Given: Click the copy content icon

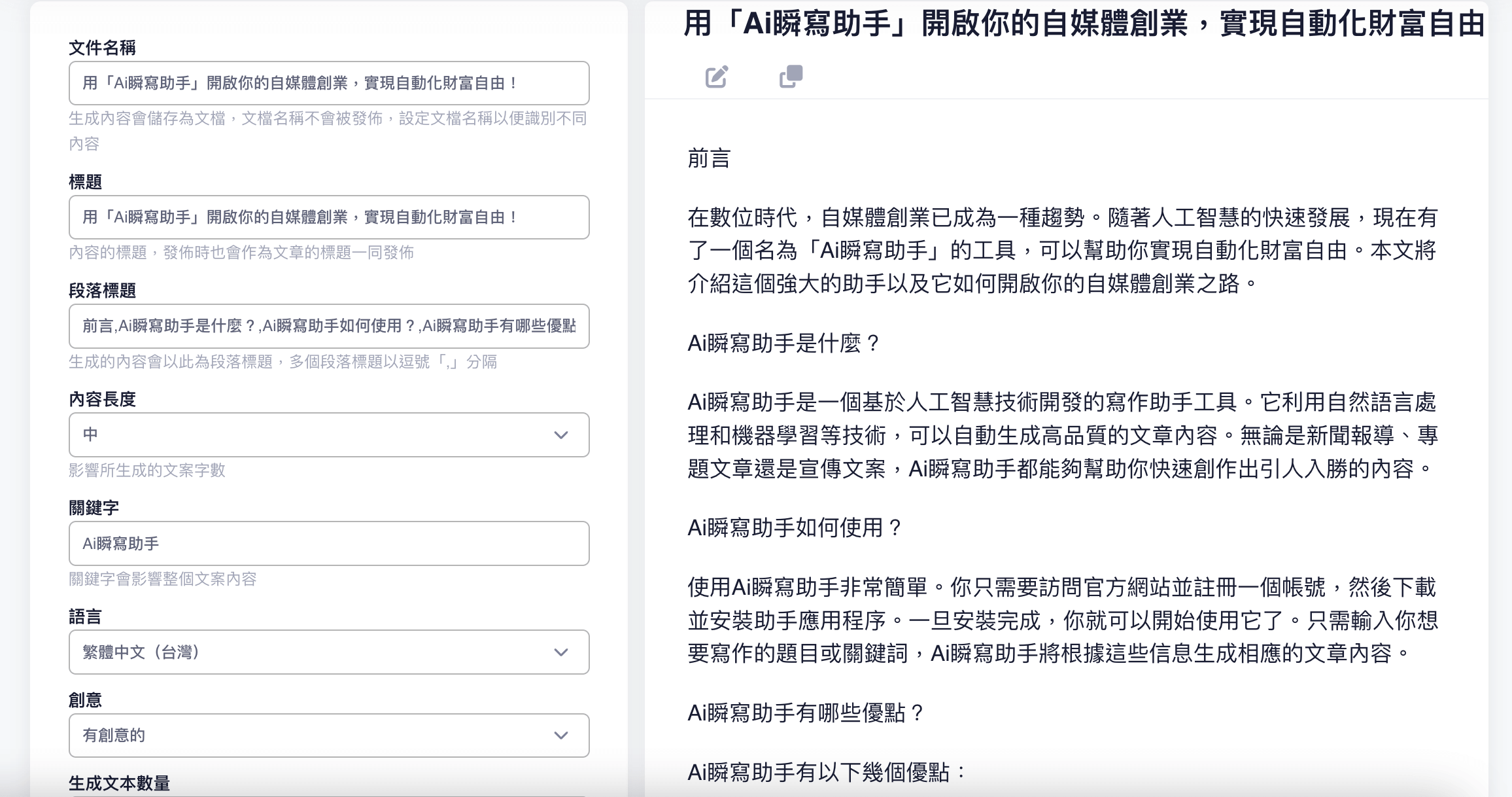Looking at the screenshot, I should click(x=791, y=77).
